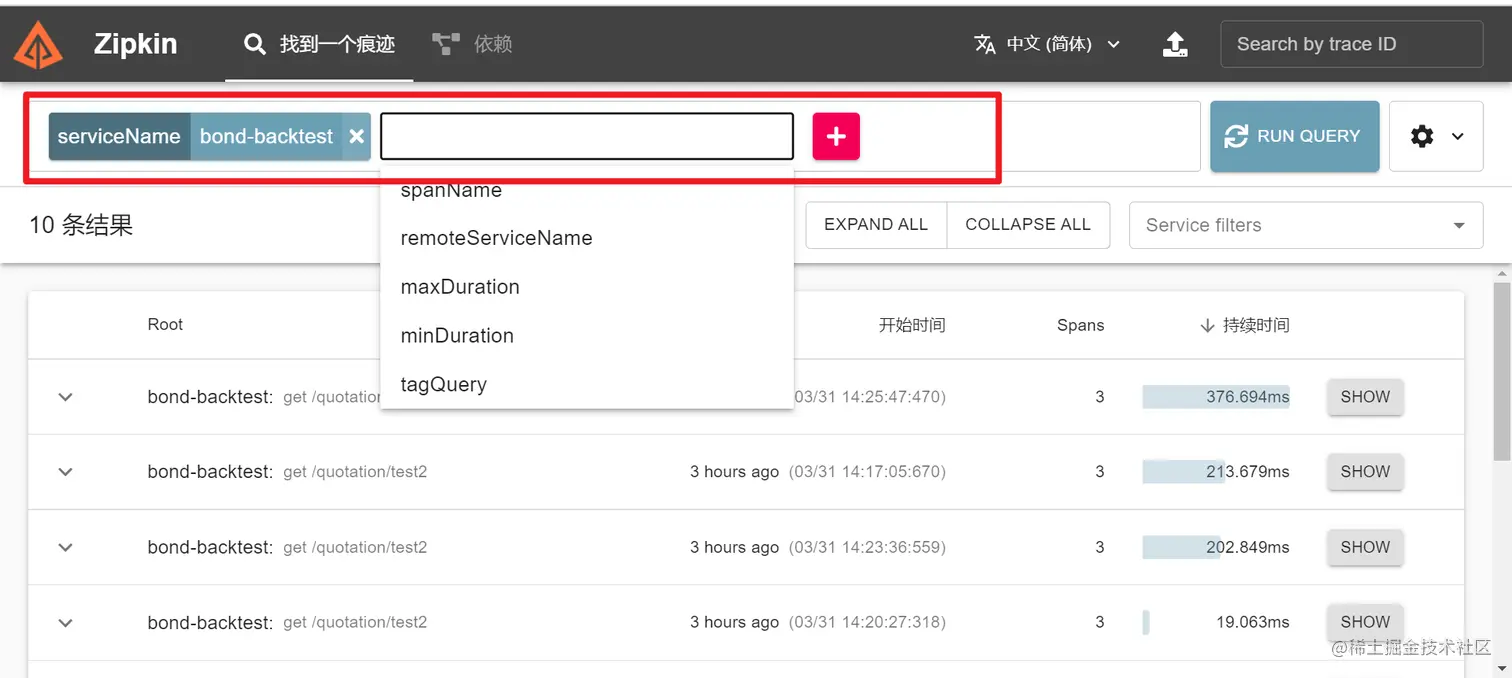Select minDuration in the dropdown list
1512x678 pixels.
[457, 336]
